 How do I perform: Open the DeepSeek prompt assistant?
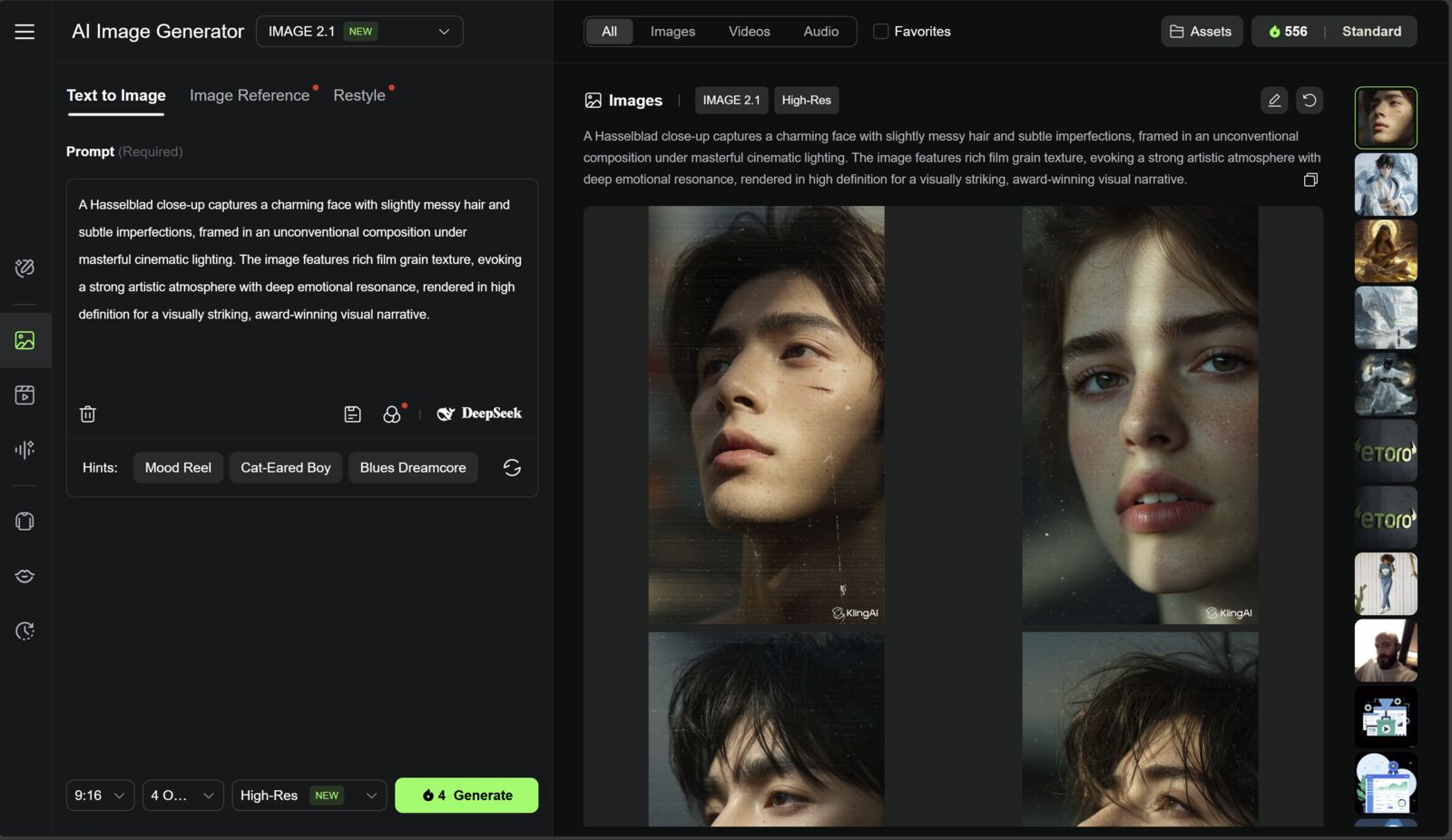tap(478, 413)
